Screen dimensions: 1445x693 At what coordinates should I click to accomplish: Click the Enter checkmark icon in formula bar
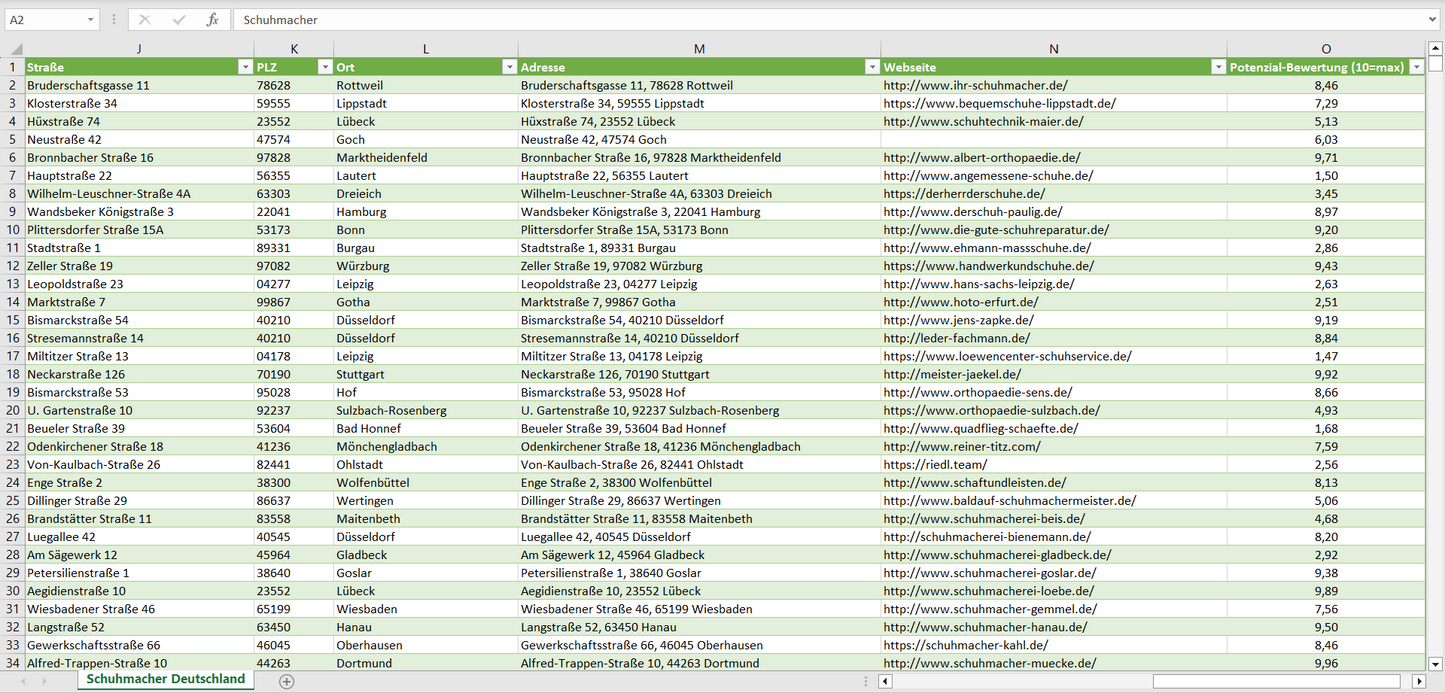tap(179, 20)
